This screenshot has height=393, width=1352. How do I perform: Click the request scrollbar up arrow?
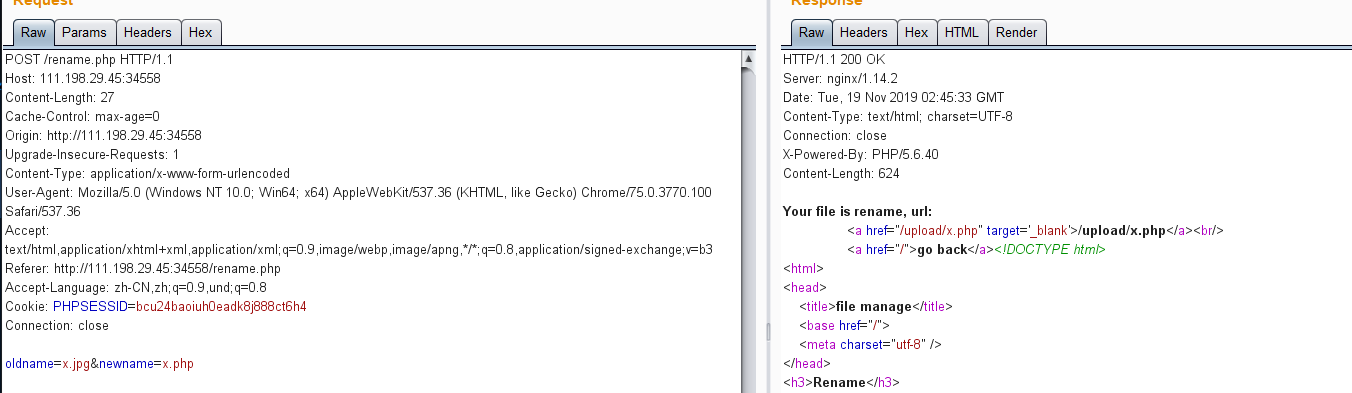point(749,59)
